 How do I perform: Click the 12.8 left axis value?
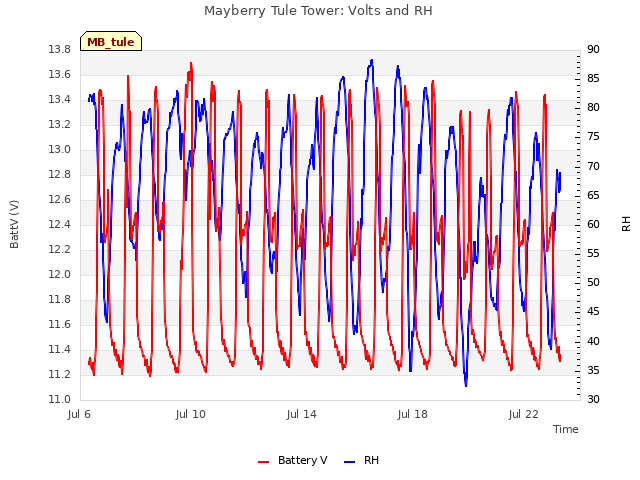(x=60, y=174)
